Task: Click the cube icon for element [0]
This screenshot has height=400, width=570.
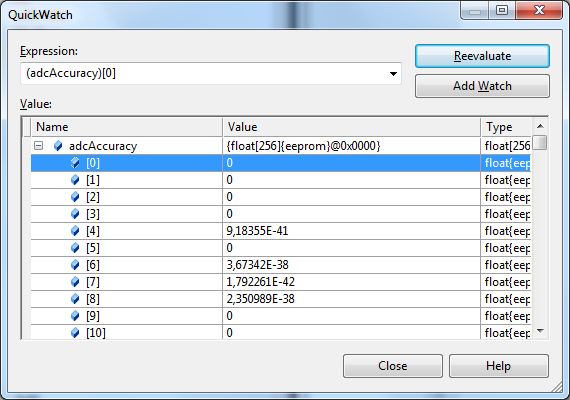Action: point(75,163)
